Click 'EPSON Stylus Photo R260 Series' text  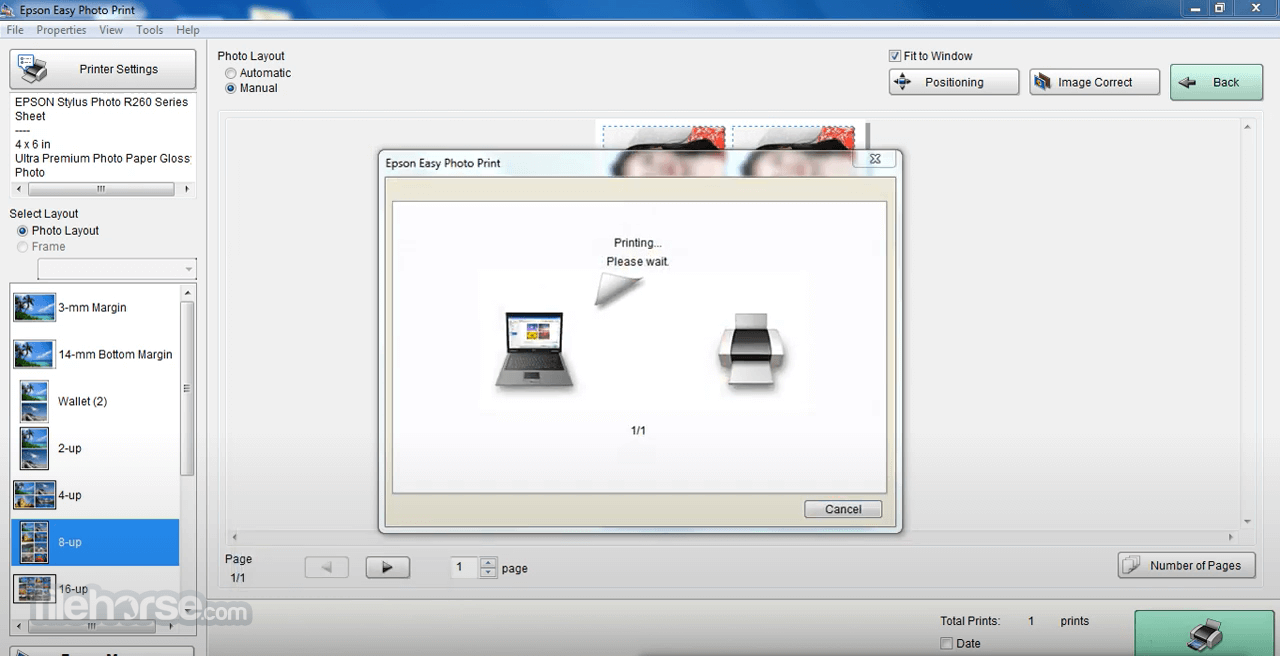click(101, 102)
